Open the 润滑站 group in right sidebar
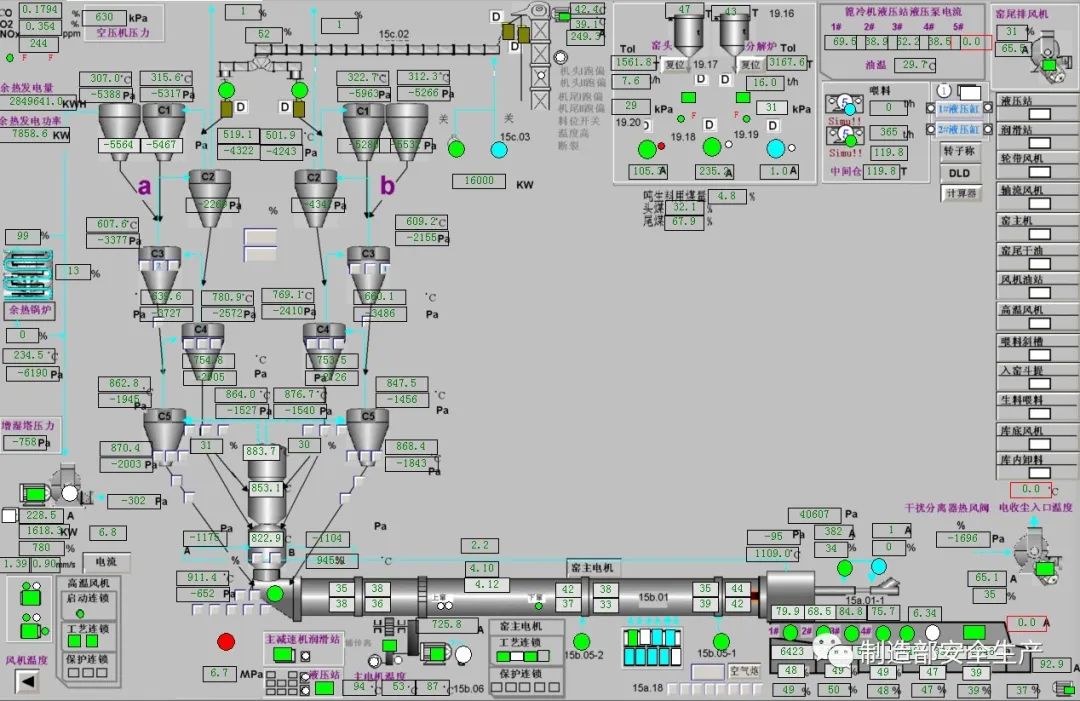Image resolution: width=1080 pixels, height=701 pixels. click(x=1037, y=136)
